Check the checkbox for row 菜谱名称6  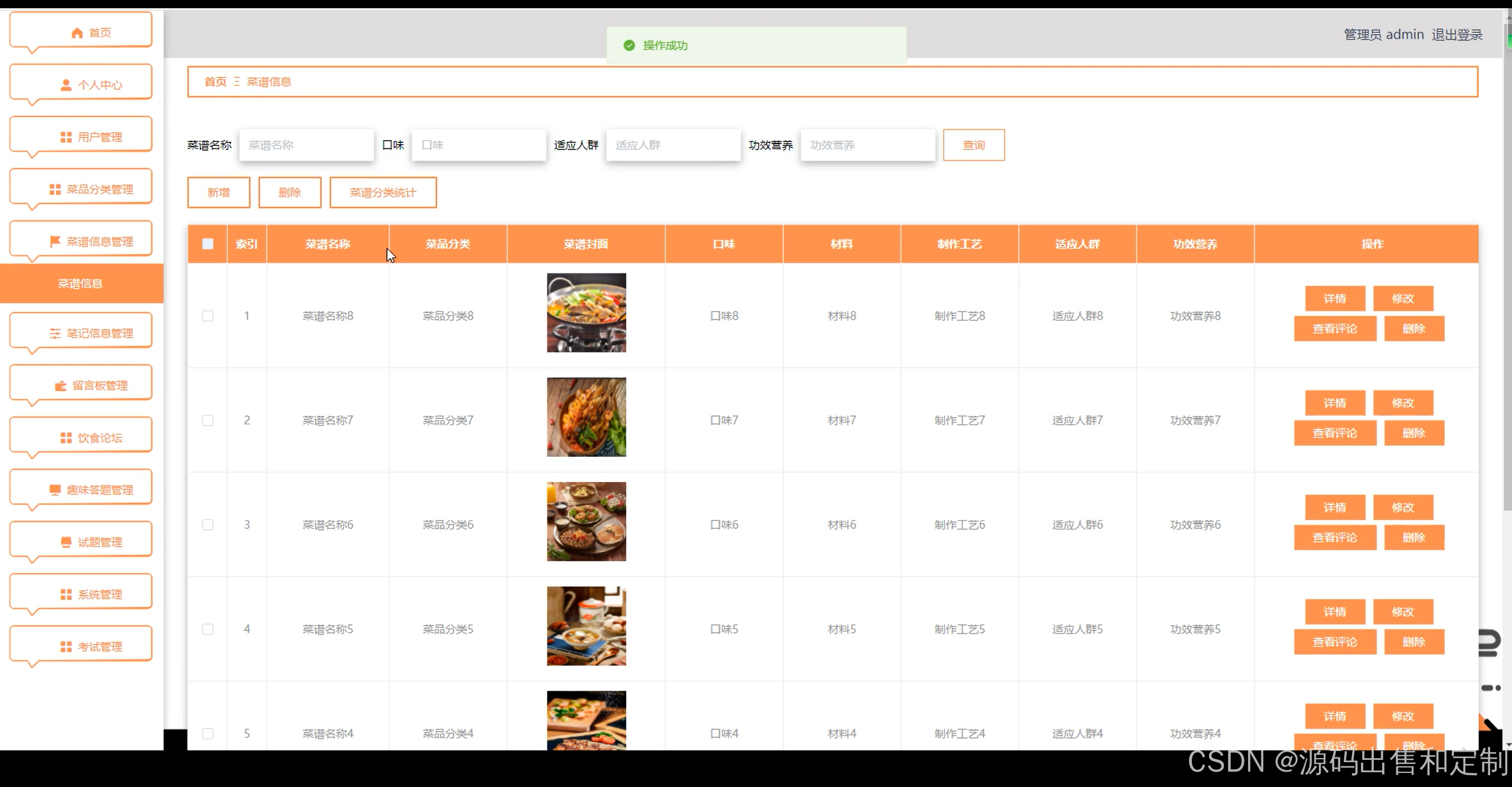coord(208,525)
